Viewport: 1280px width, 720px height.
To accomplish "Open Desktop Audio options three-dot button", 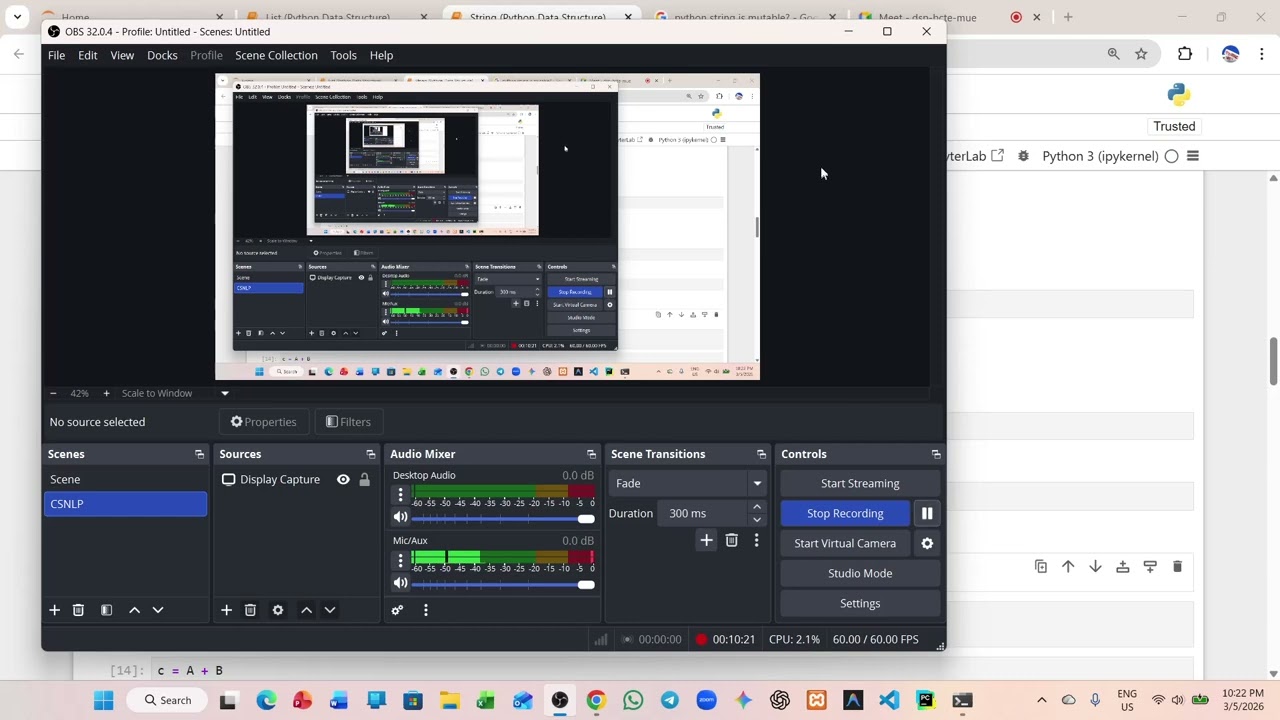I will [x=400, y=495].
